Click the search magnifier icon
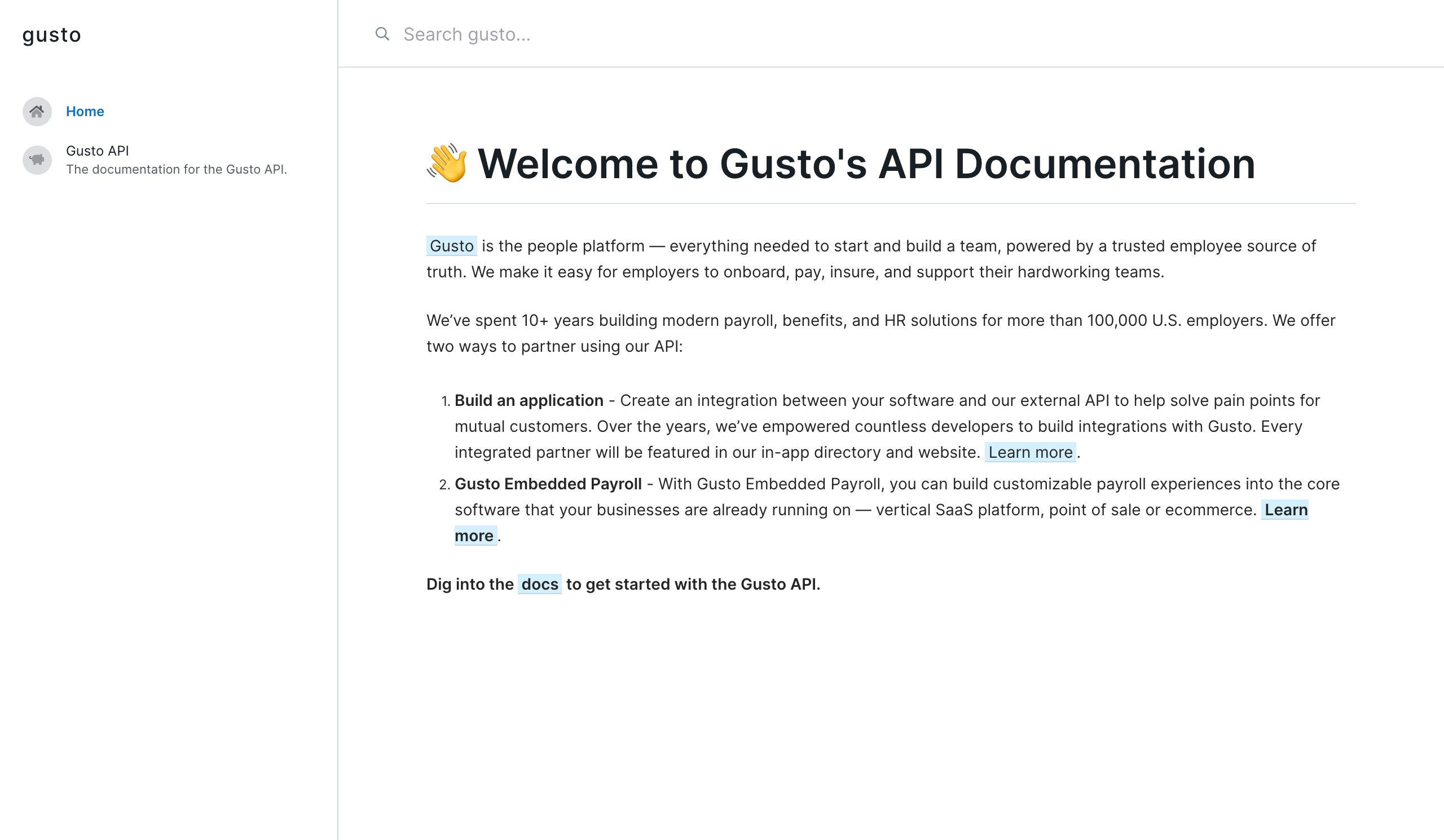 click(x=382, y=34)
